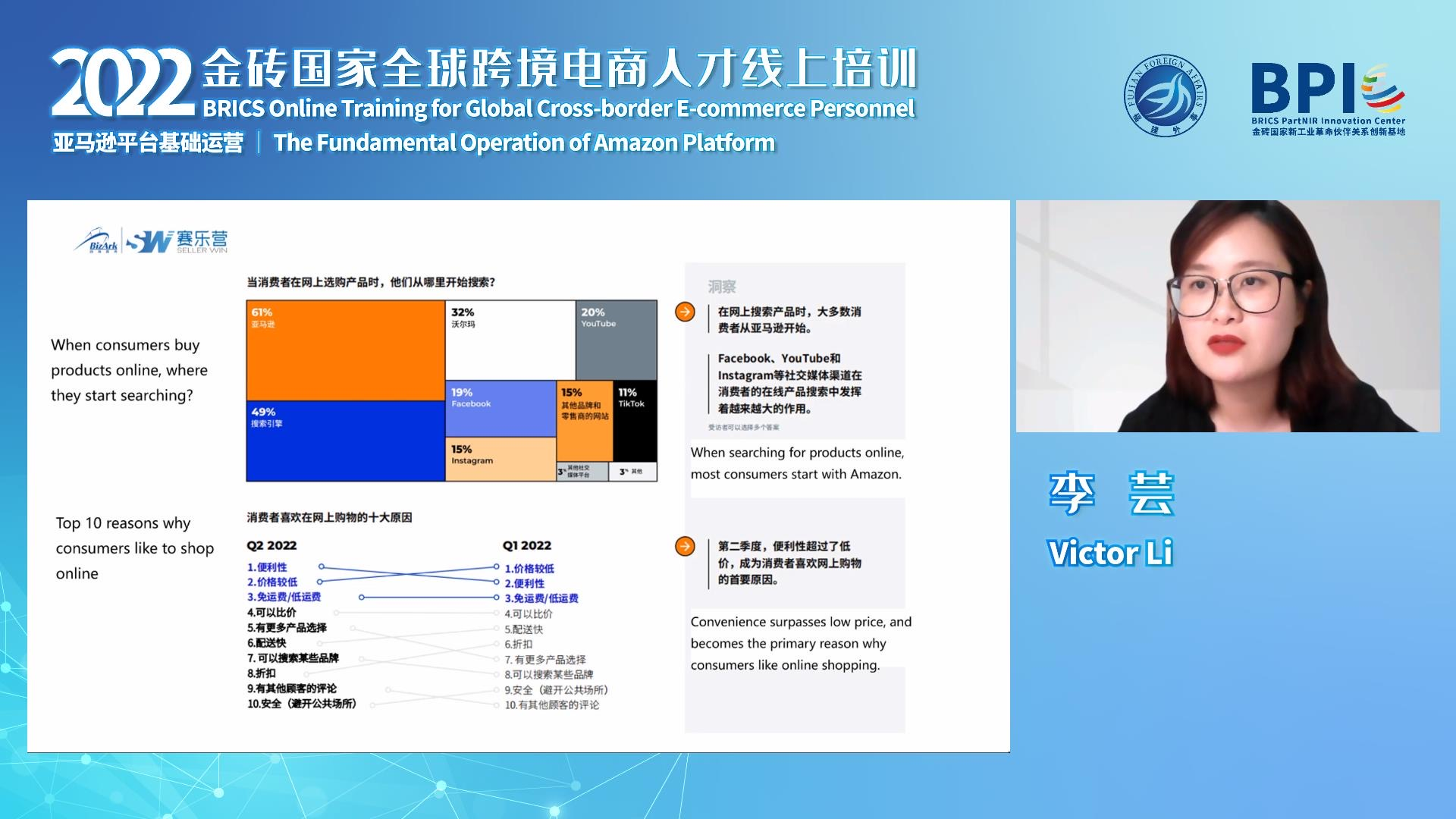
Task: Click 'Convenience surpasses low price' English caption
Action: point(801,643)
